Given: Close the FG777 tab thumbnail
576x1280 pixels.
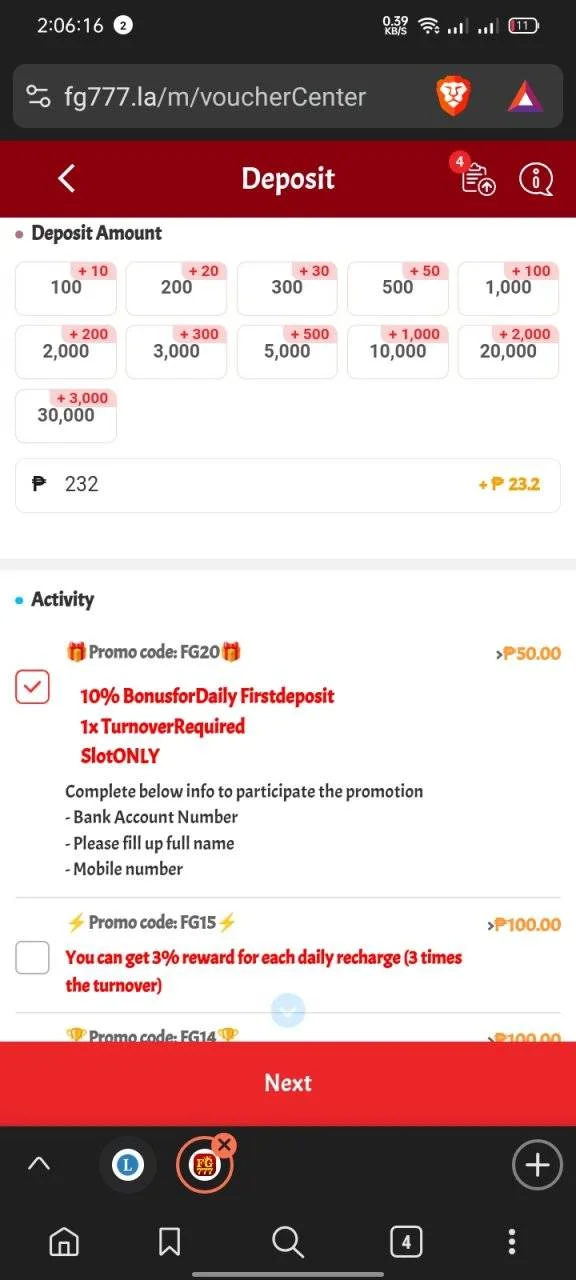Looking at the screenshot, I should 225,1145.
